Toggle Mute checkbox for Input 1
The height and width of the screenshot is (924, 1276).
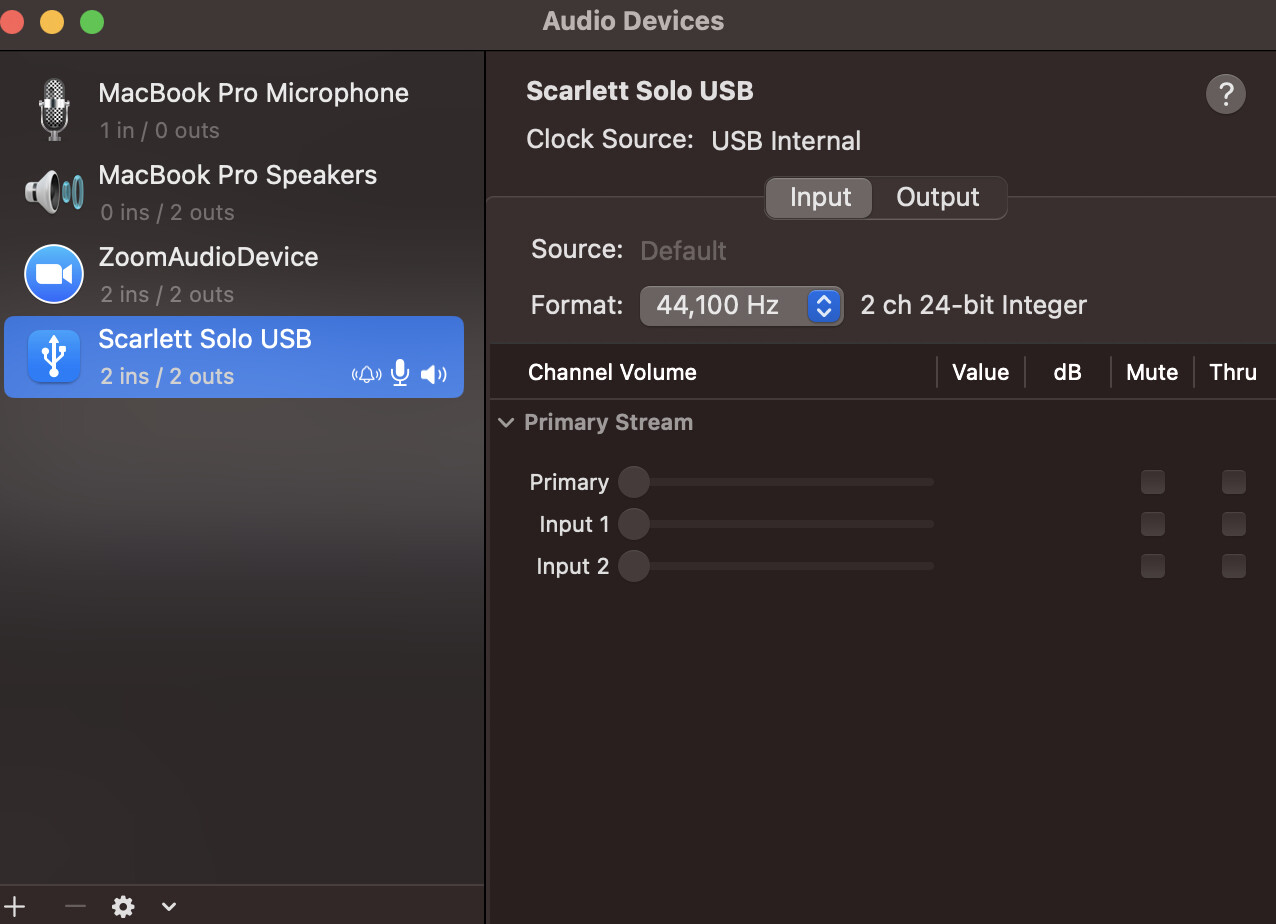click(1153, 524)
